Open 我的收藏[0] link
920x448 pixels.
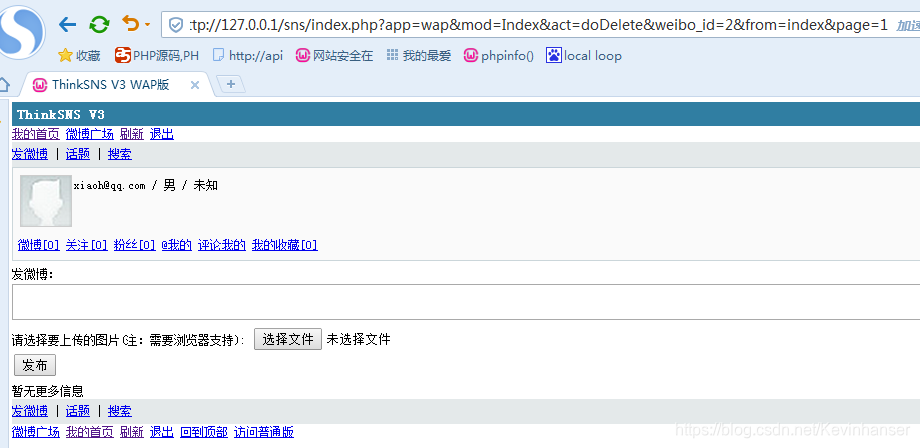(285, 245)
